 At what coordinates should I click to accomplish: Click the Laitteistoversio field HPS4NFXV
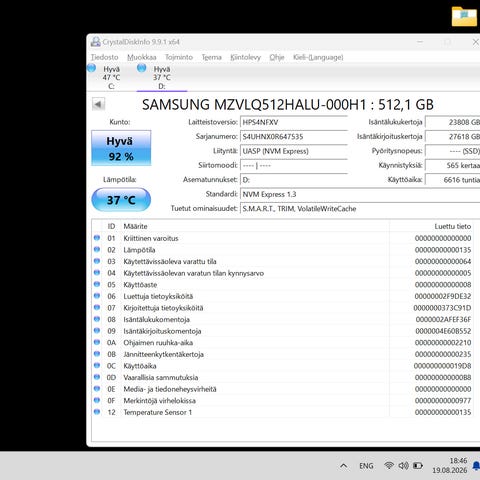click(x=294, y=122)
